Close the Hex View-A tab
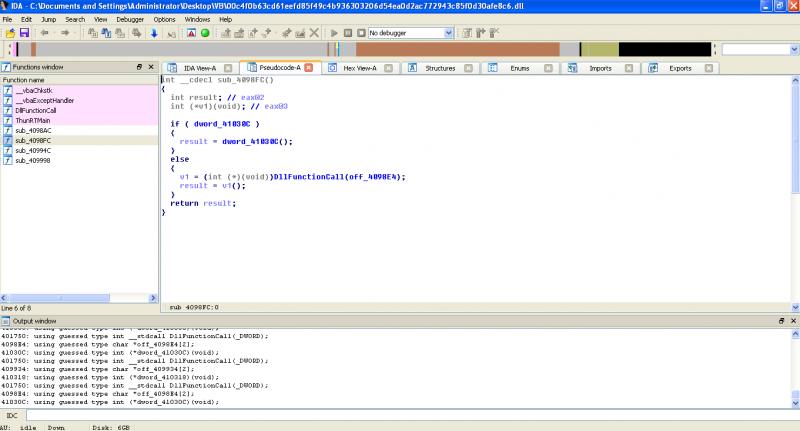800x431 pixels. point(388,68)
